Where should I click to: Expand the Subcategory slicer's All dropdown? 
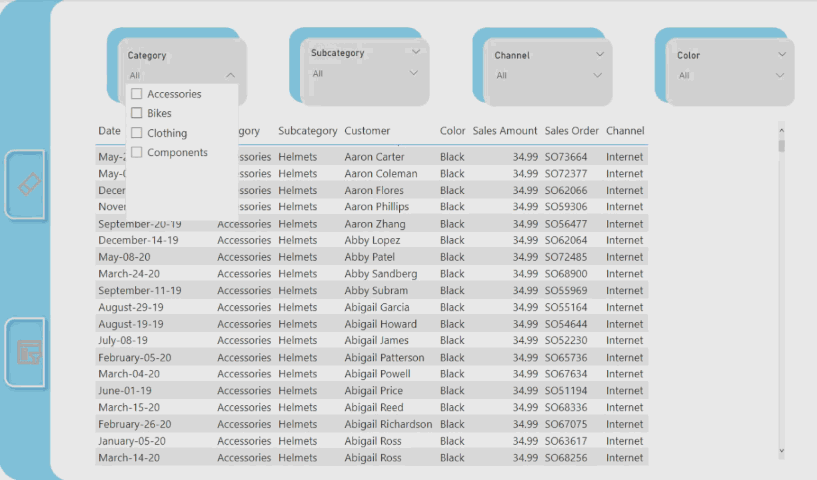415,73
